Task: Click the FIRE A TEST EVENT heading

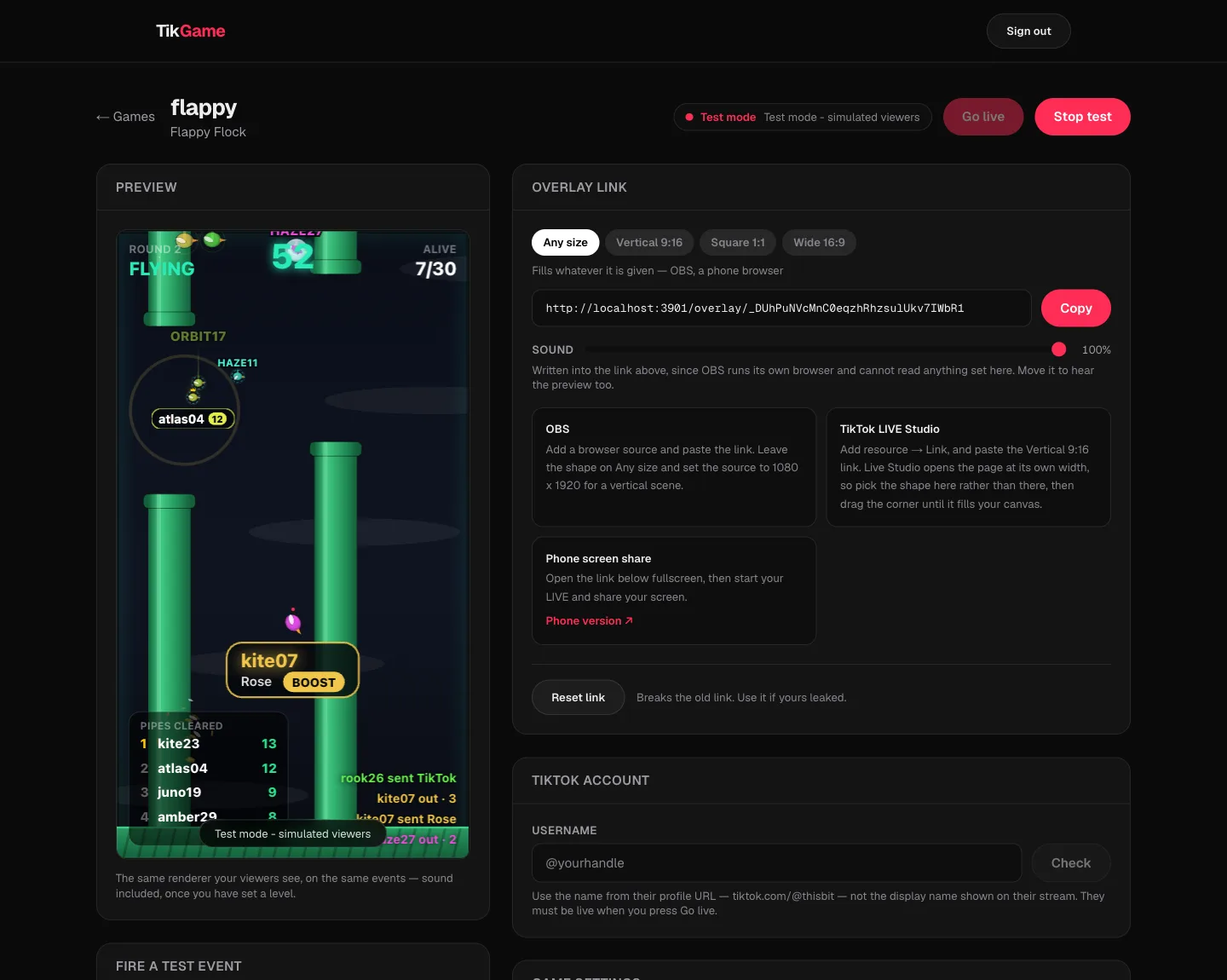Action: [x=179, y=966]
